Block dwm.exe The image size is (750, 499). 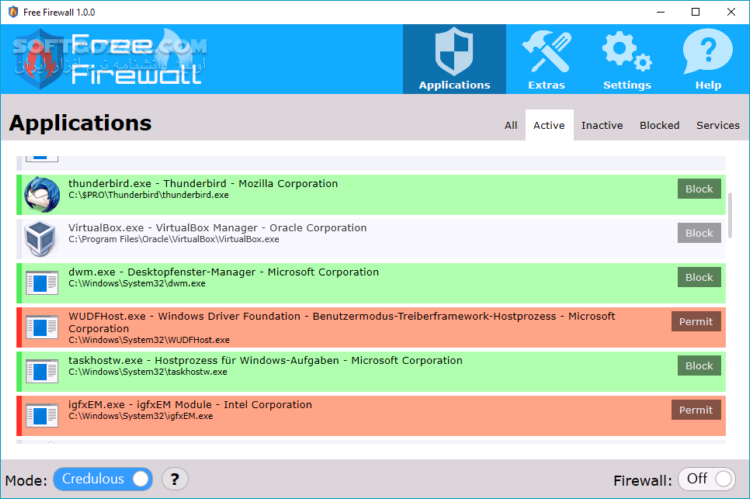coord(699,277)
